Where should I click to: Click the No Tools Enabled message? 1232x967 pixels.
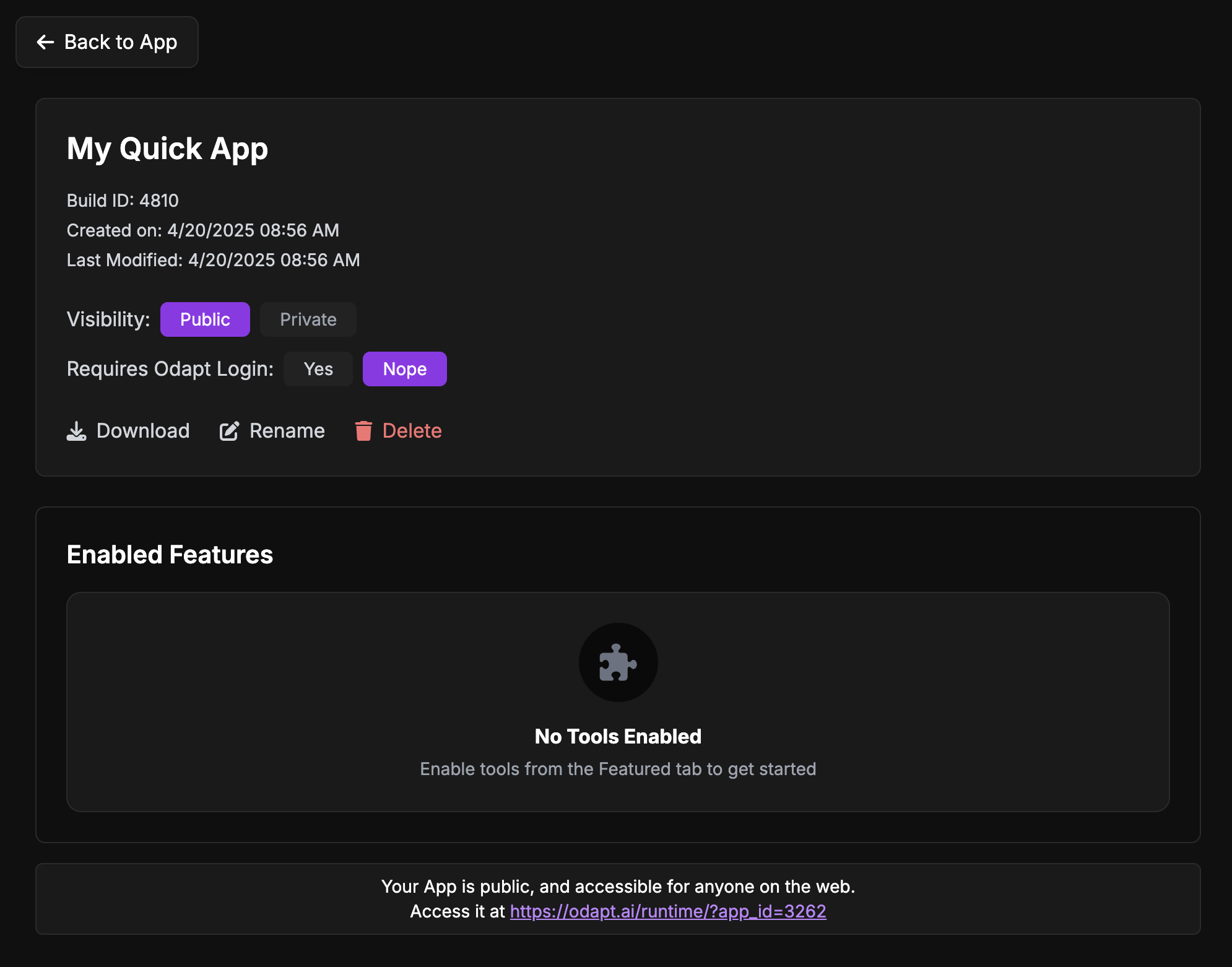click(618, 737)
